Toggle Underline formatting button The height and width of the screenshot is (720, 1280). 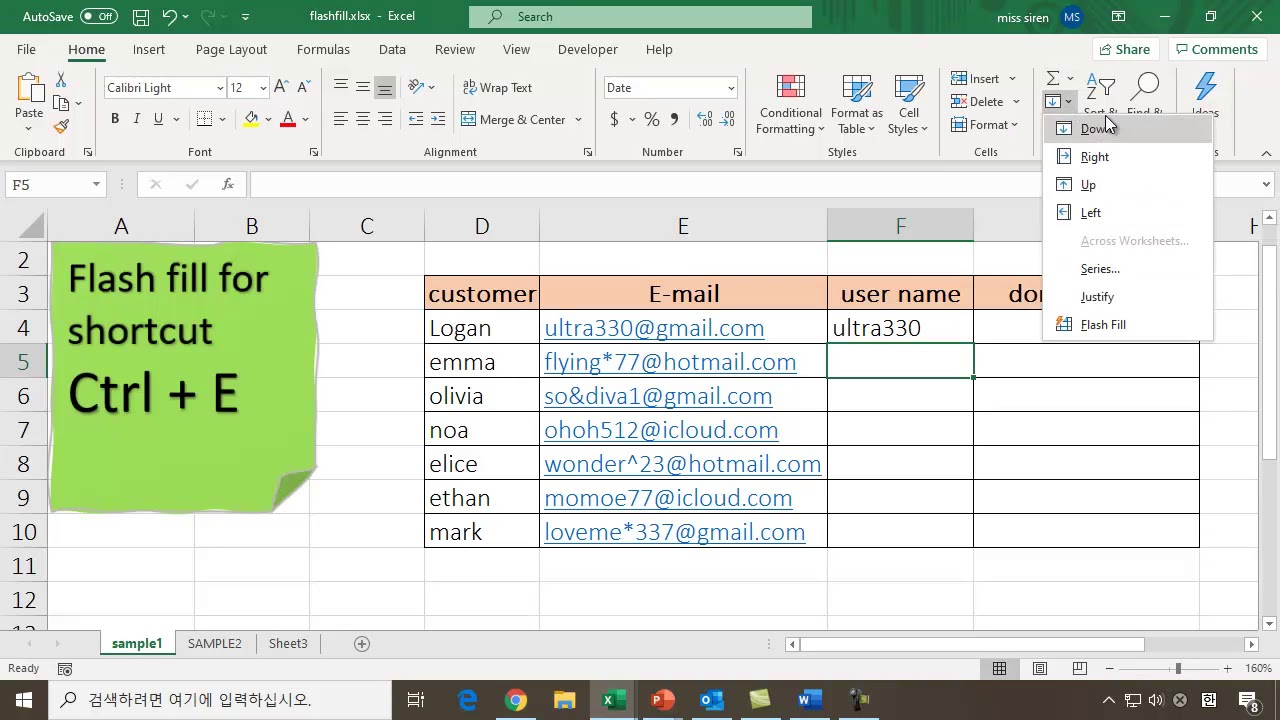click(x=158, y=119)
